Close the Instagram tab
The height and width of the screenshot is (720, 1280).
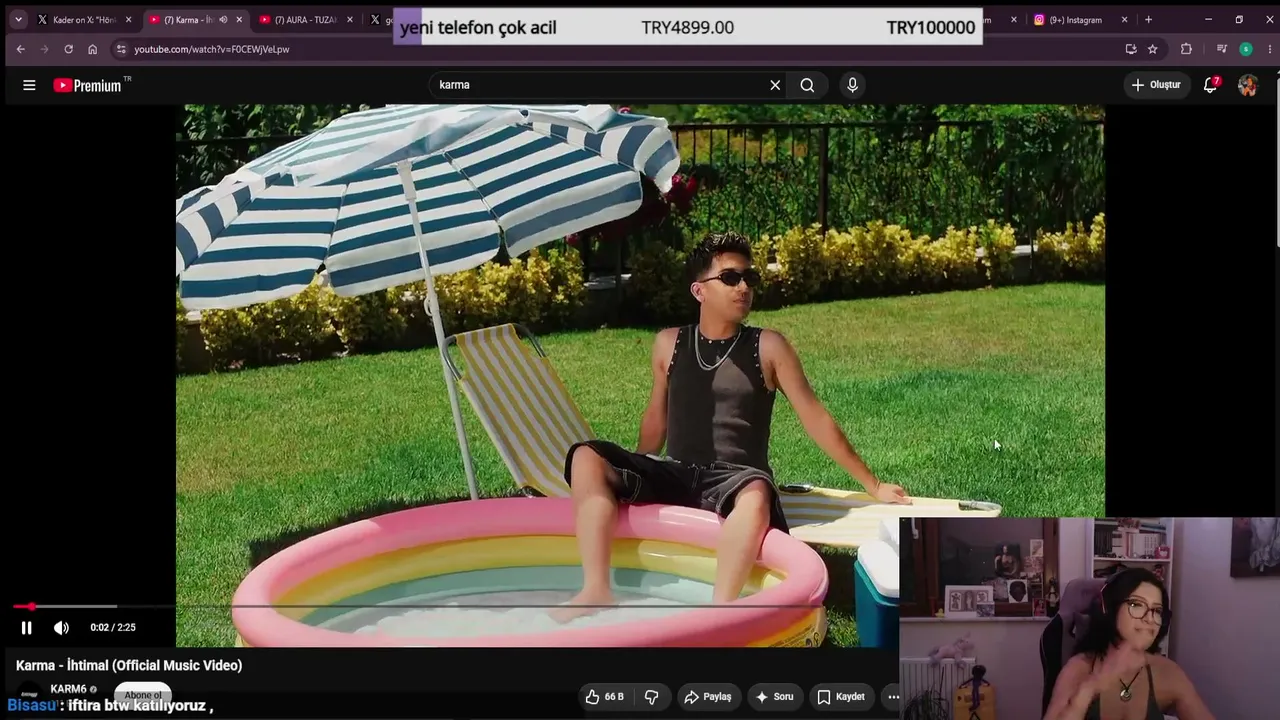click(1124, 19)
